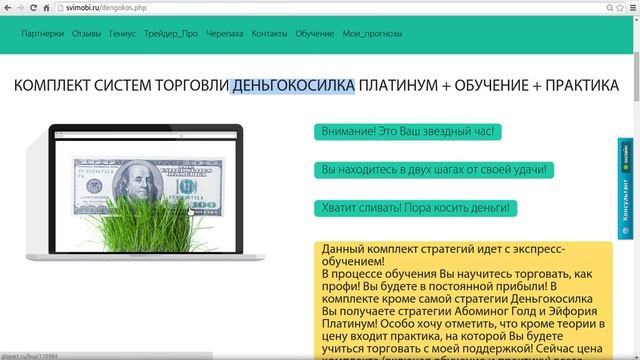Image resolution: width=640 pixels, height=360 pixels.
Task: Open the Мои_прогнозы menu item
Action: [x=372, y=34]
